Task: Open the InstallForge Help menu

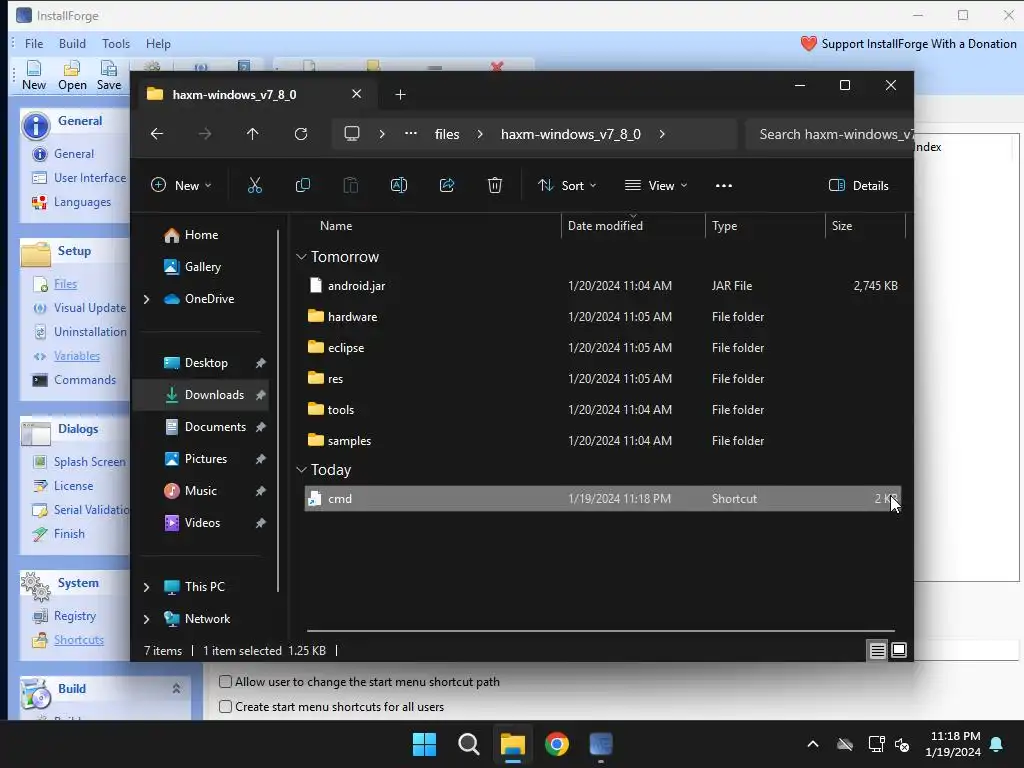Action: [x=158, y=44]
